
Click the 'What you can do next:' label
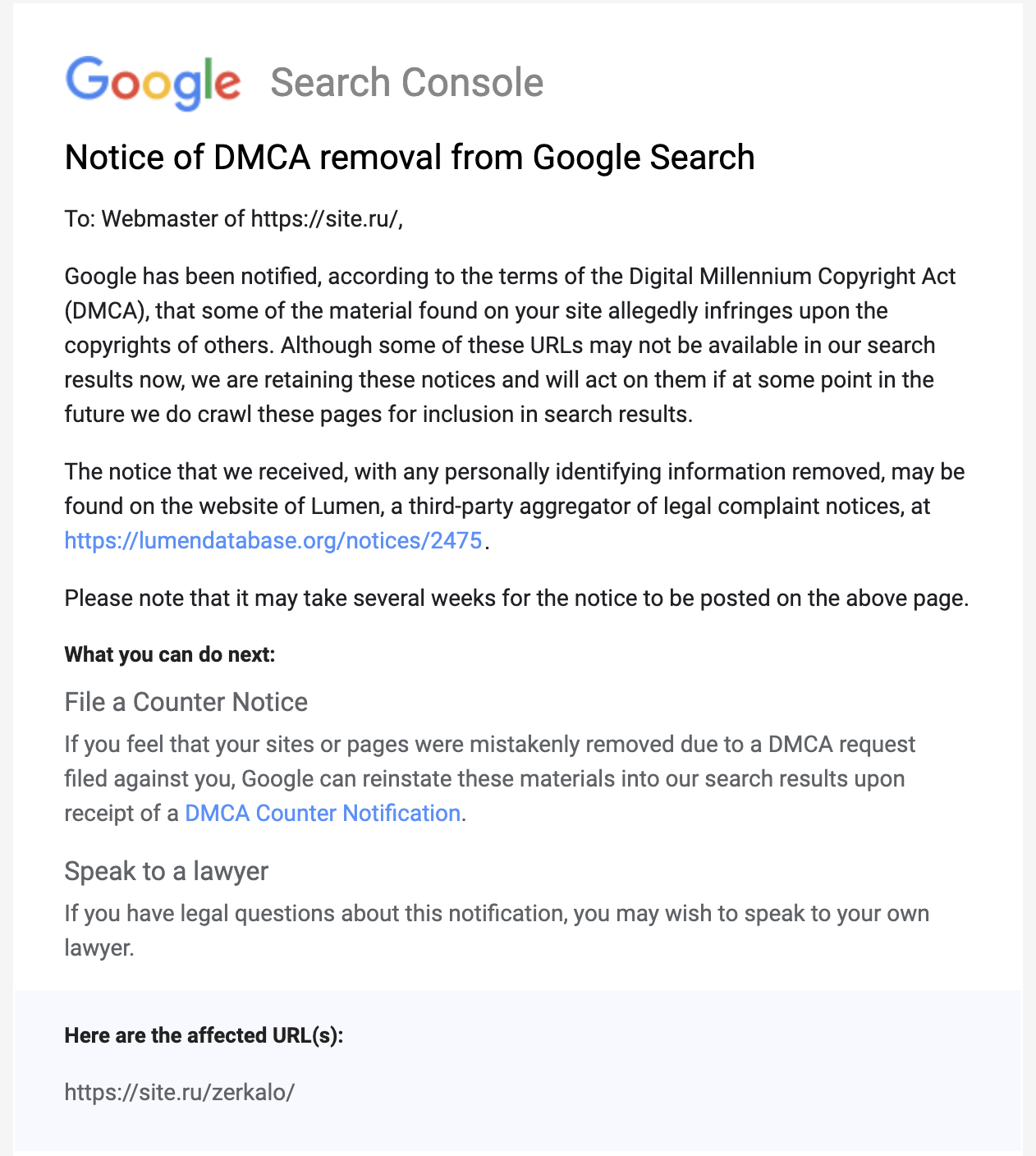(169, 654)
